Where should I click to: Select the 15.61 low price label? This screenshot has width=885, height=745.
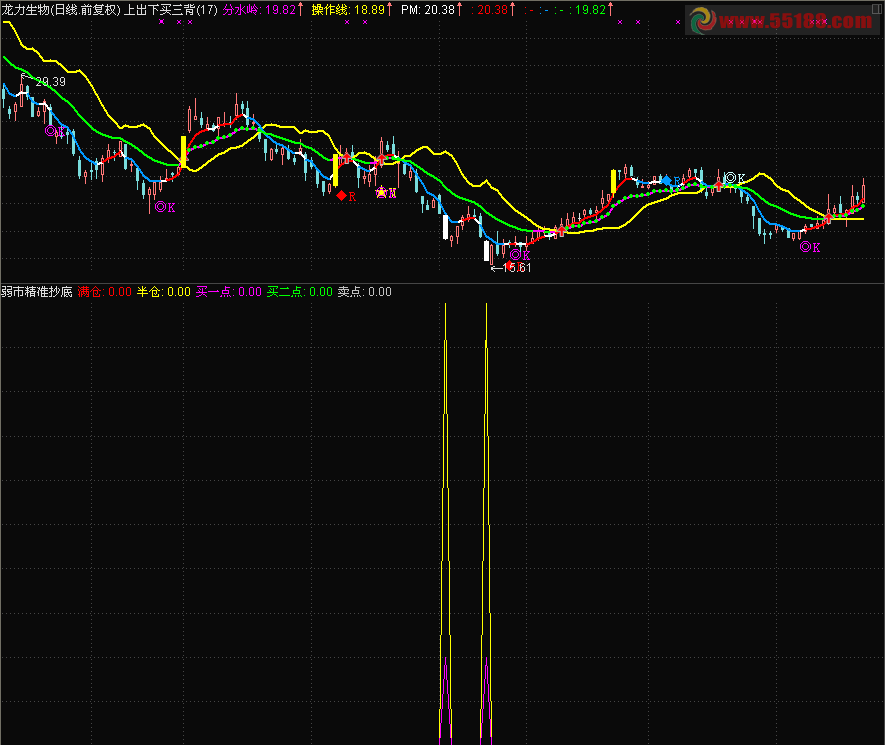[x=516, y=268]
